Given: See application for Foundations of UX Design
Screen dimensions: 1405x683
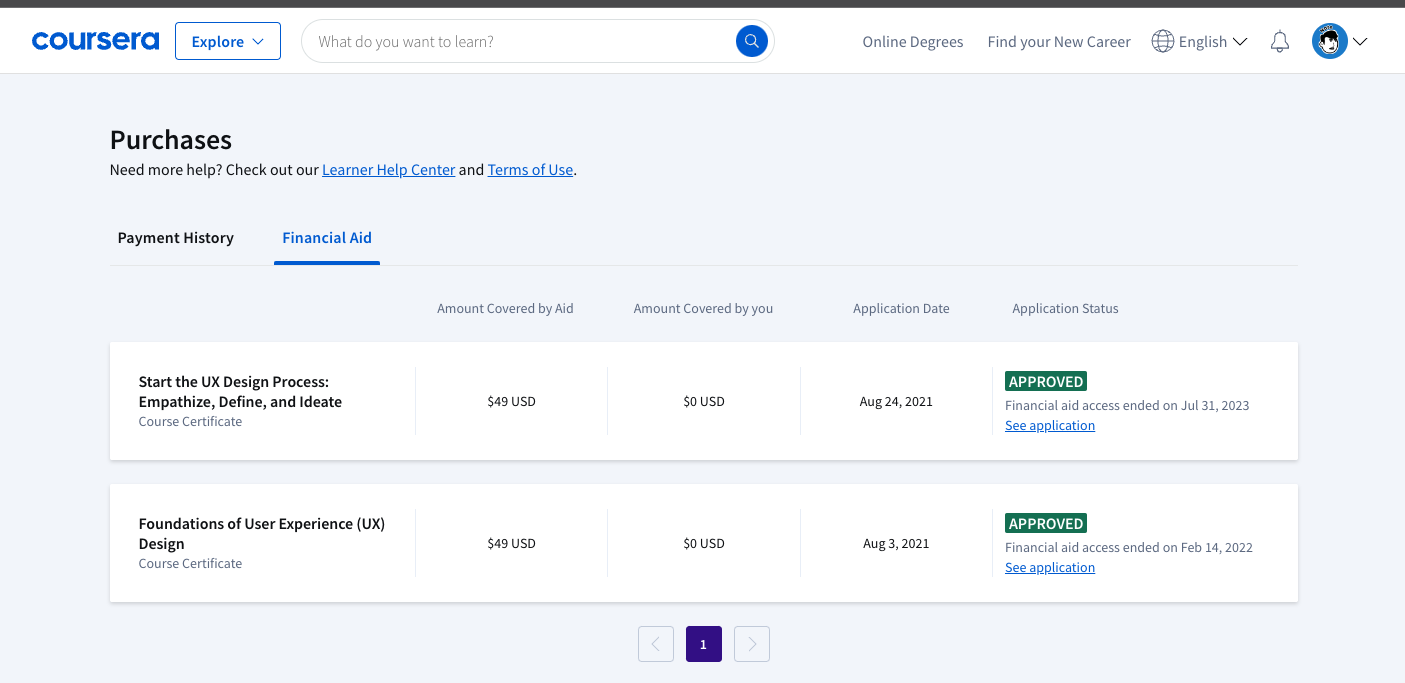Looking at the screenshot, I should pos(1049,568).
